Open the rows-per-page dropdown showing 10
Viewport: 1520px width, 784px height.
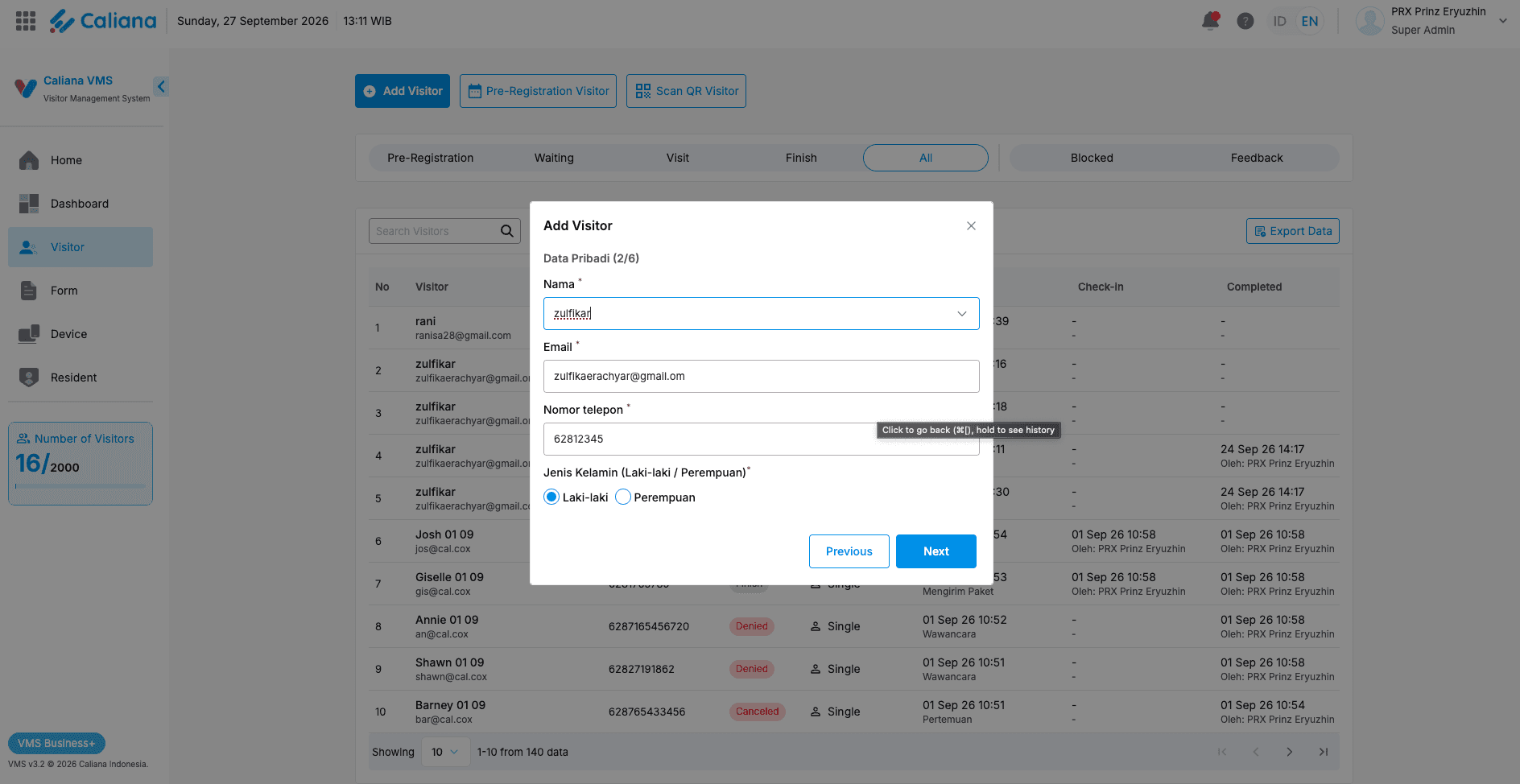click(444, 752)
